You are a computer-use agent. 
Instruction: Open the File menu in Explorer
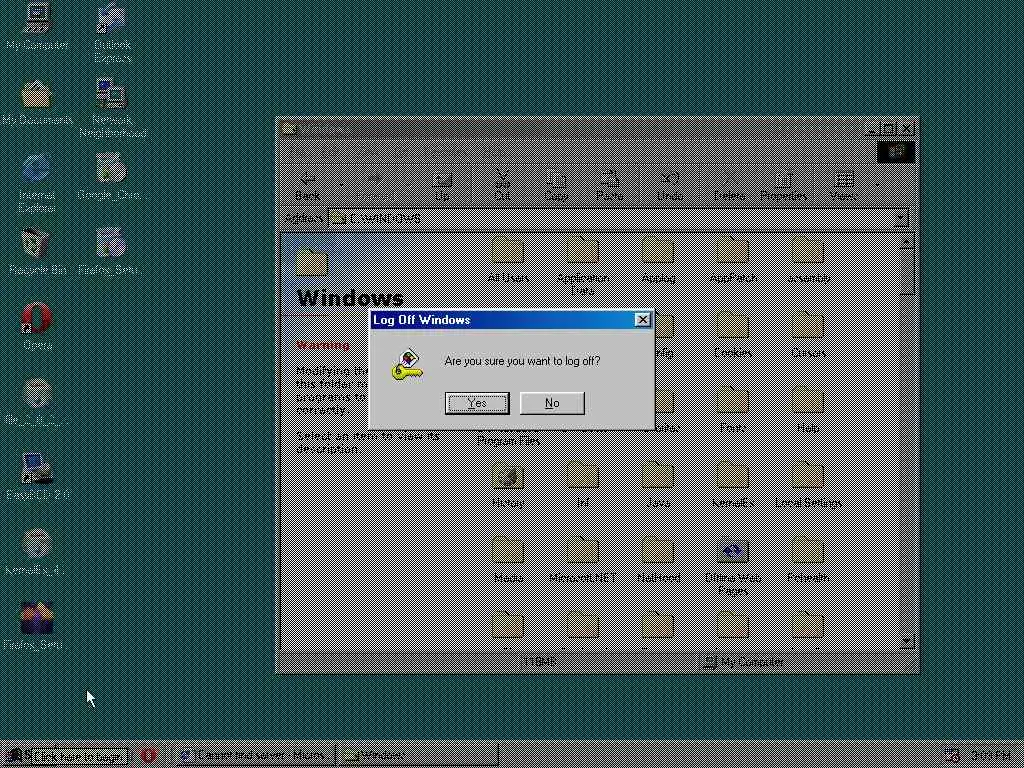[296, 152]
